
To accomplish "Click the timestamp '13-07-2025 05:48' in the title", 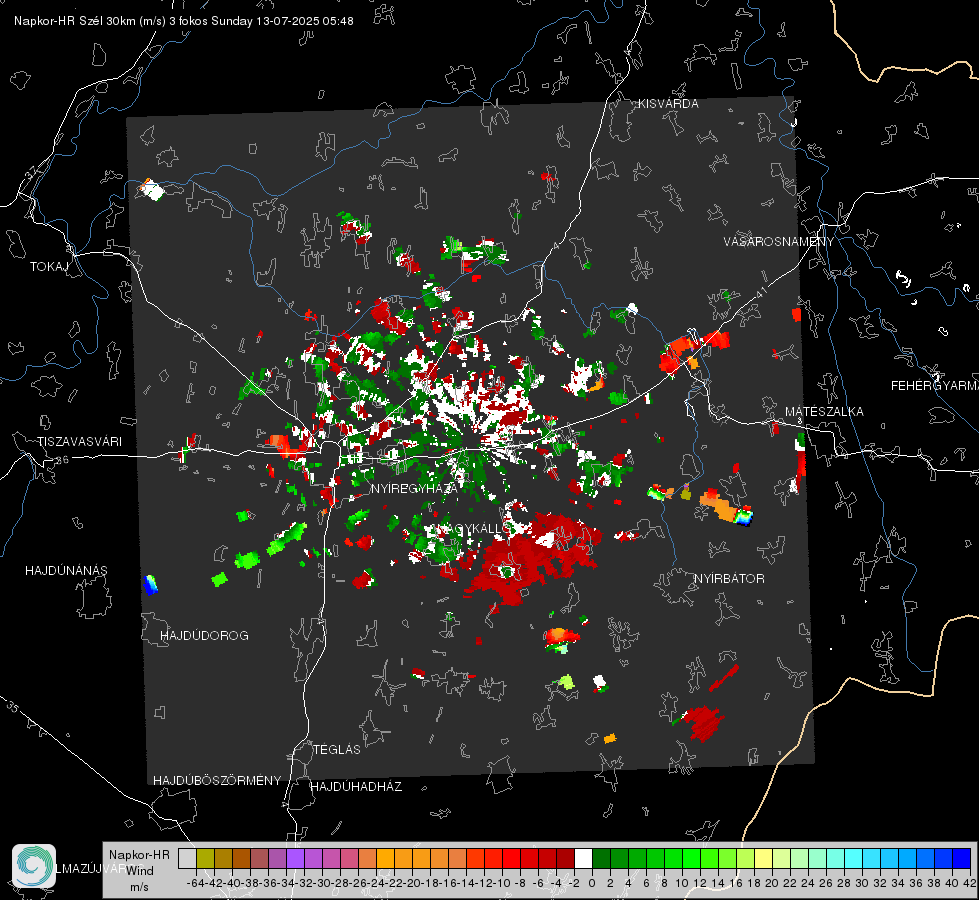I will 305,21.
